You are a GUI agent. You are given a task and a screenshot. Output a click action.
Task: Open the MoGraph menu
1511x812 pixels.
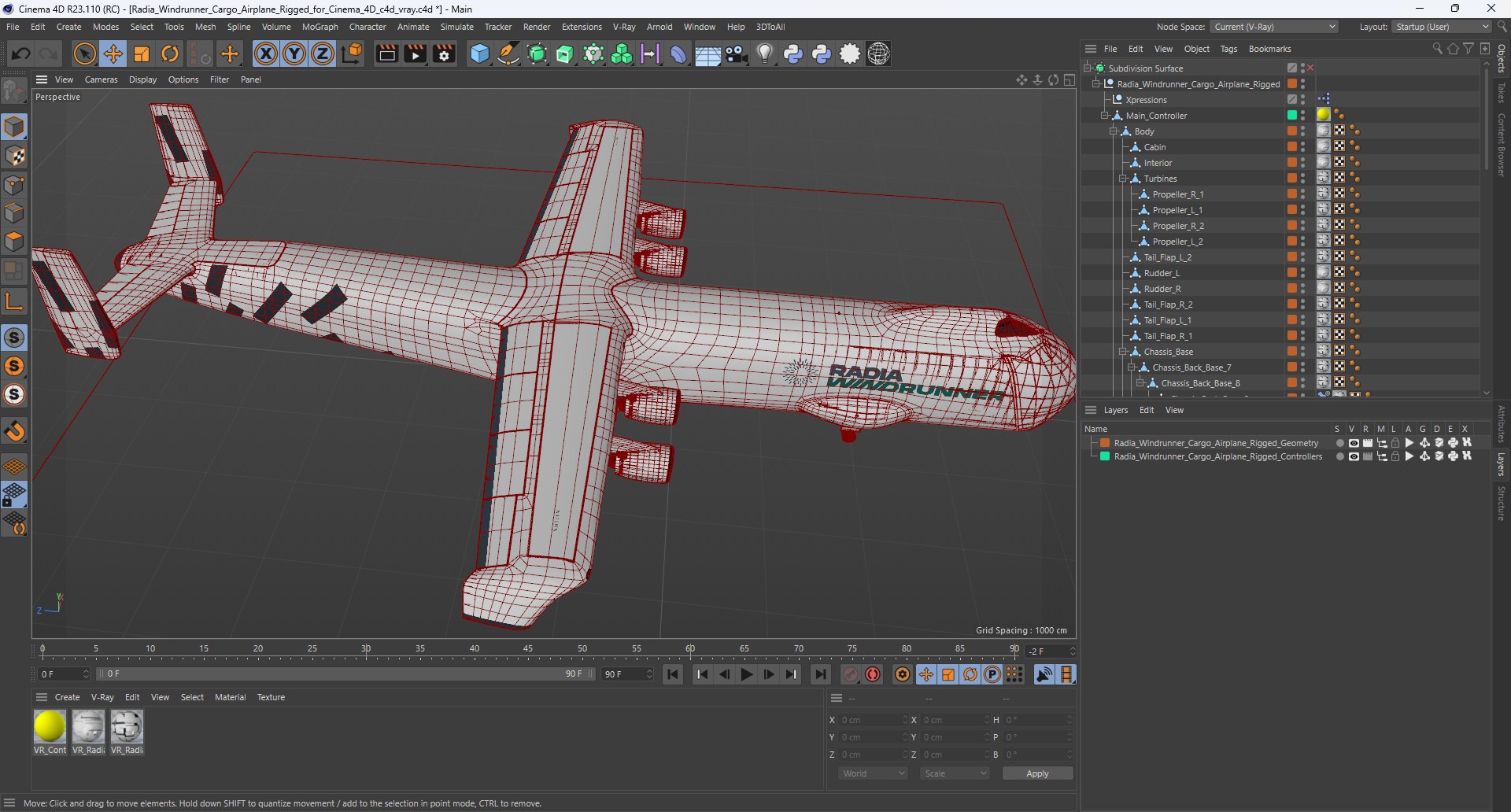coord(320,27)
